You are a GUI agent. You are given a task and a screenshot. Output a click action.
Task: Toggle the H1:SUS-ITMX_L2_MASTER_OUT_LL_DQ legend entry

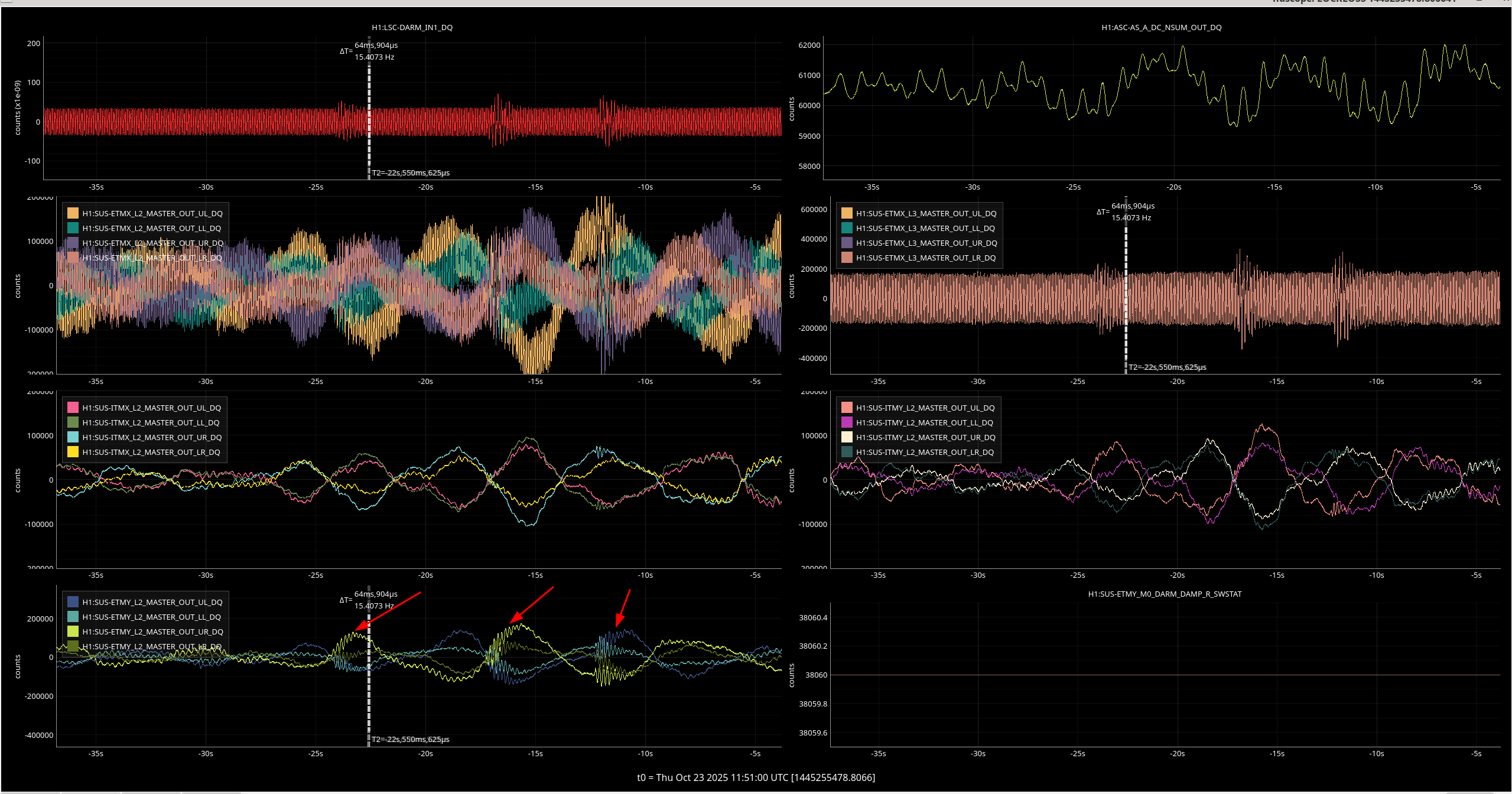coord(151,422)
